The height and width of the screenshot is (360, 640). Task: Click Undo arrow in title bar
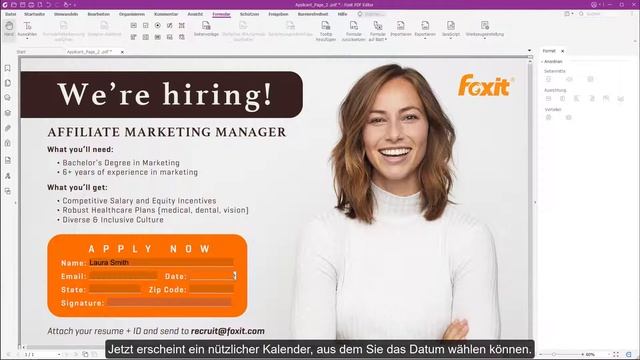49,4
